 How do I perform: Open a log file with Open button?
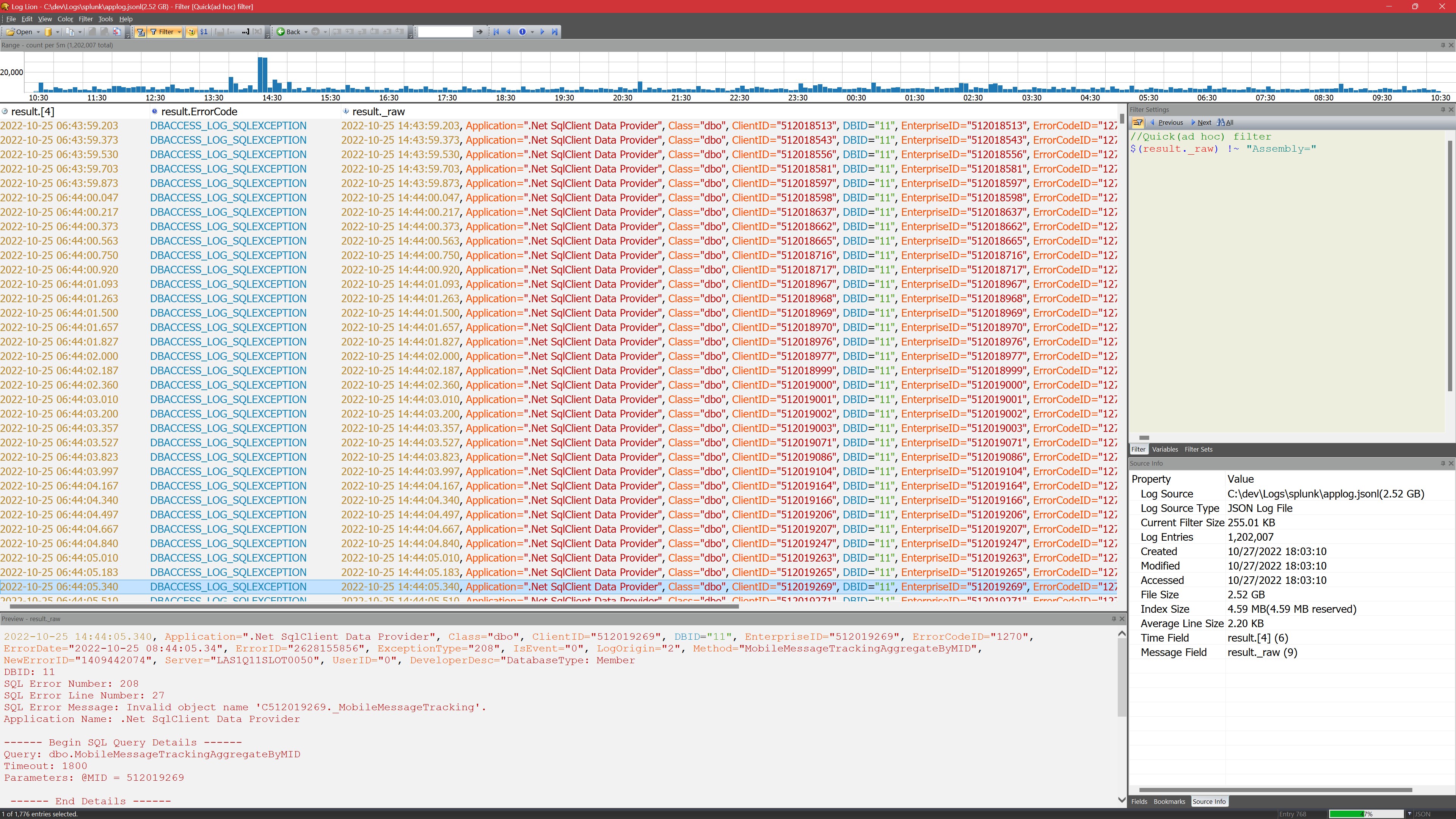pos(20,31)
